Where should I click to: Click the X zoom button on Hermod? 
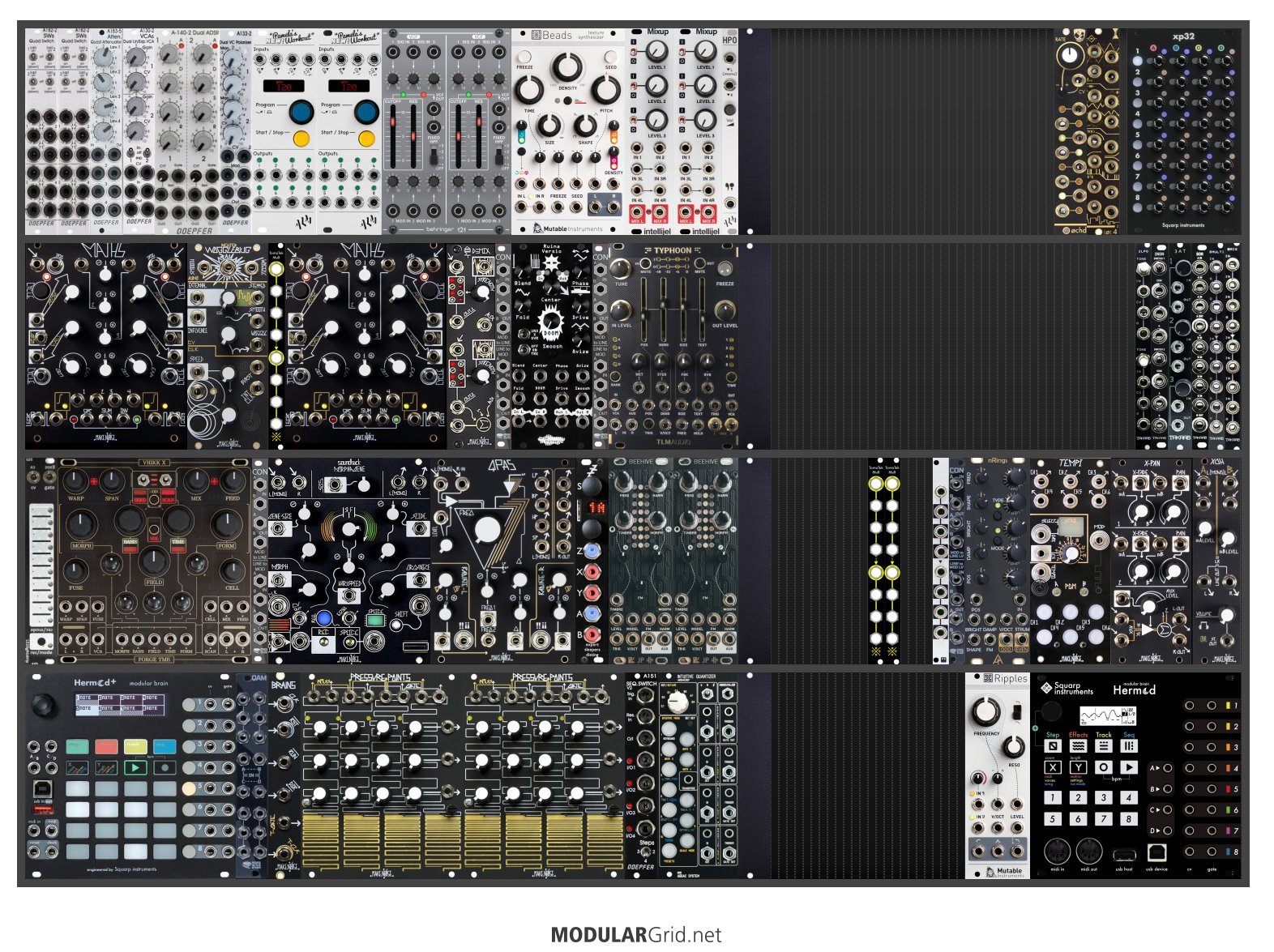tap(1052, 767)
